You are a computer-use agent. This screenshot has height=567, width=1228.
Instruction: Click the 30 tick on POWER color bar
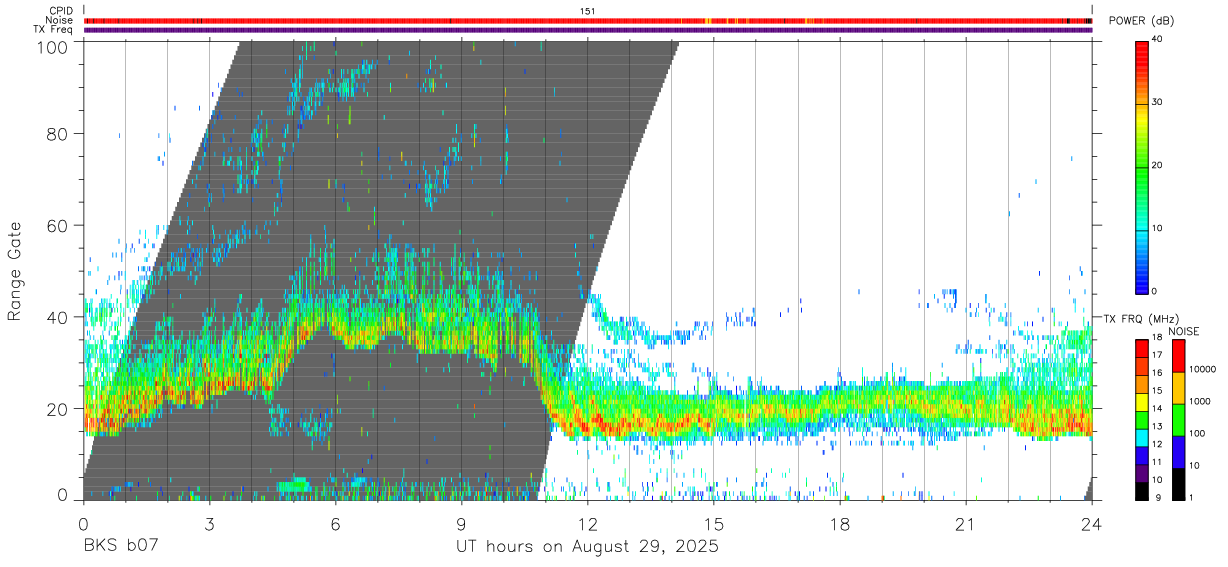1157,103
